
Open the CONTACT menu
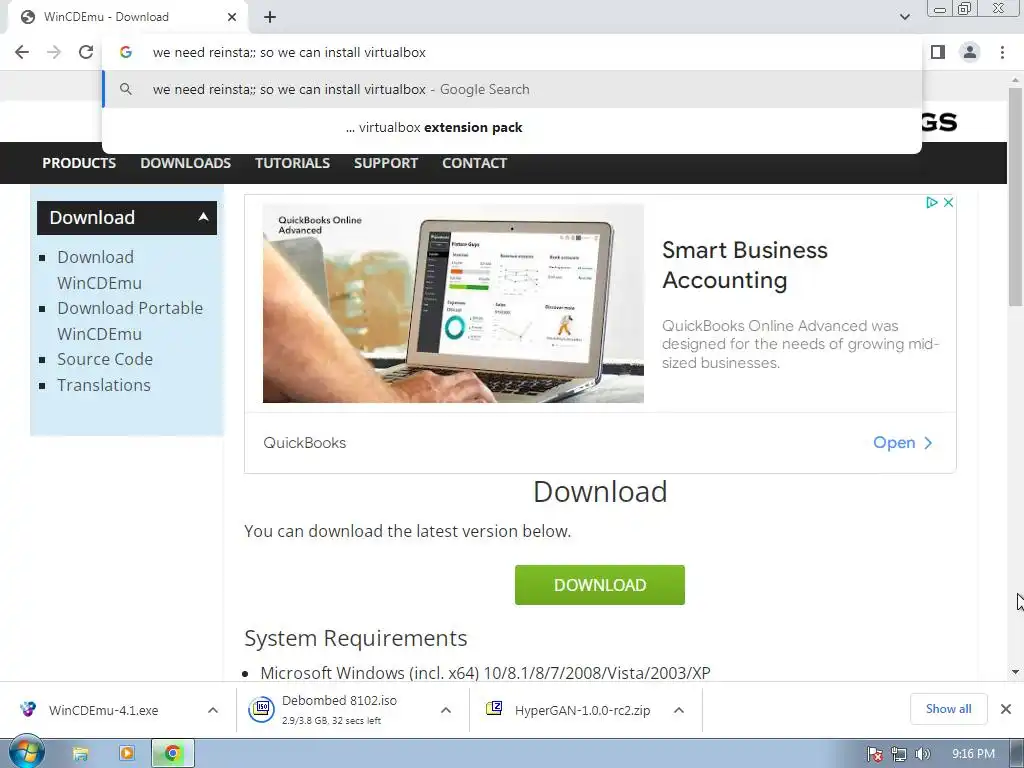pos(474,163)
